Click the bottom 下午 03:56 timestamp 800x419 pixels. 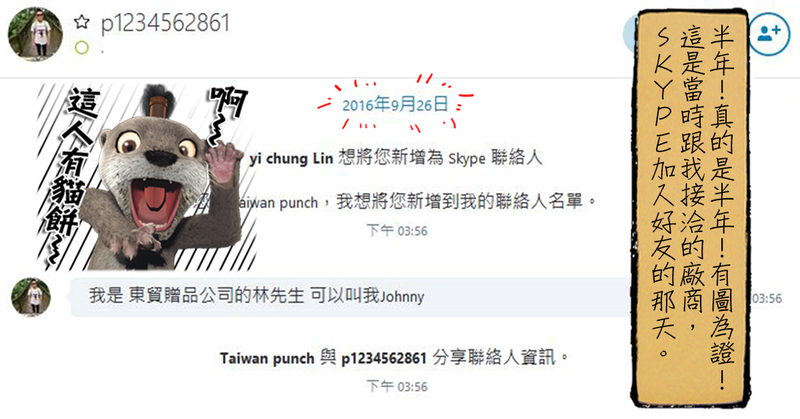point(397,386)
